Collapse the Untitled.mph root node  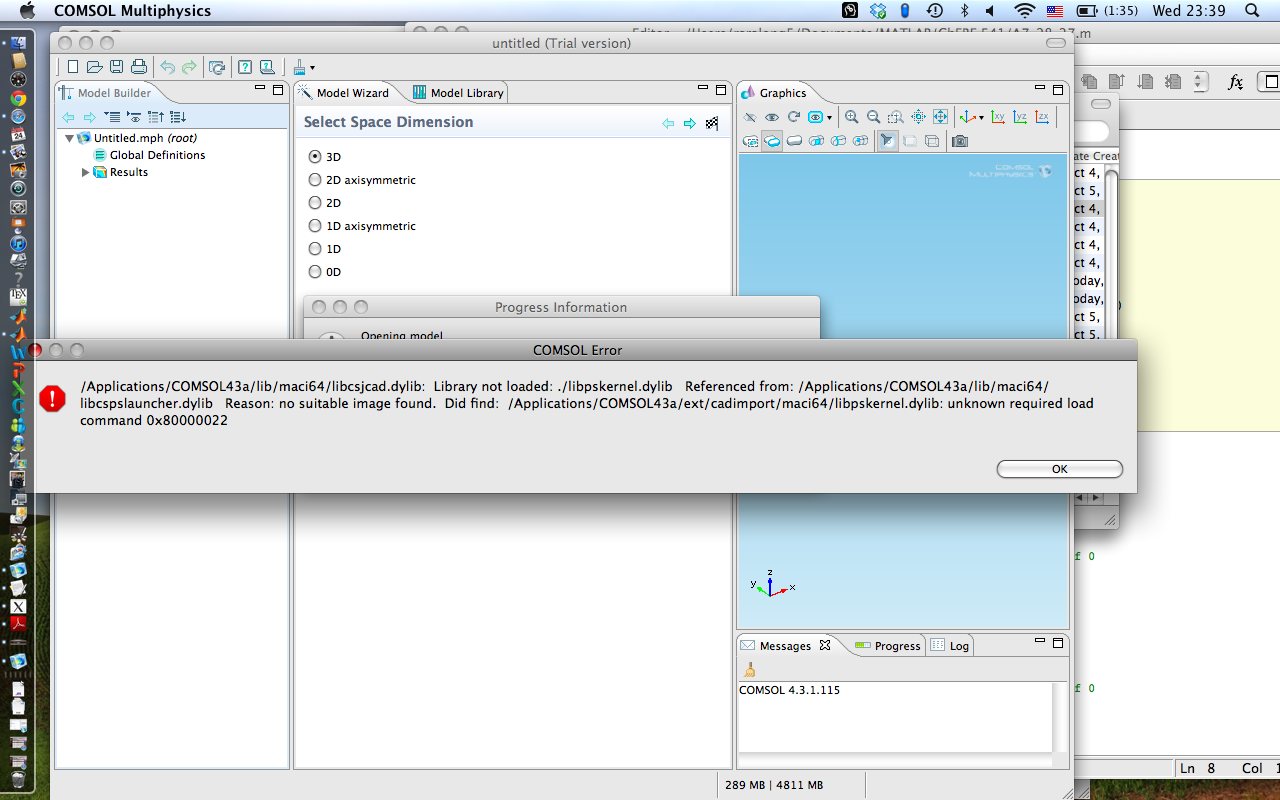69,138
